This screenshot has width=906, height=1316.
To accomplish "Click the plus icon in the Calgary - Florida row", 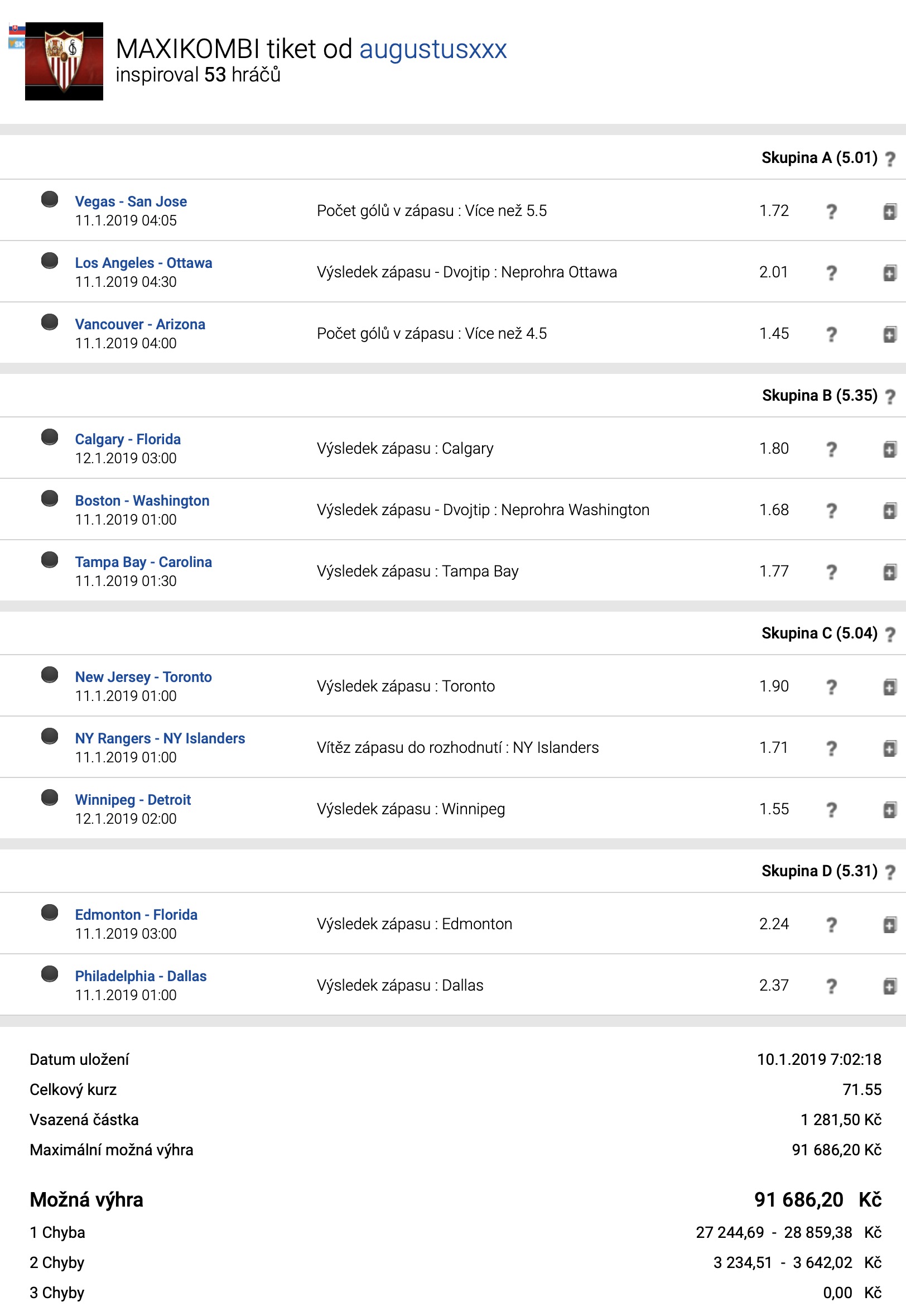I will coord(889,450).
